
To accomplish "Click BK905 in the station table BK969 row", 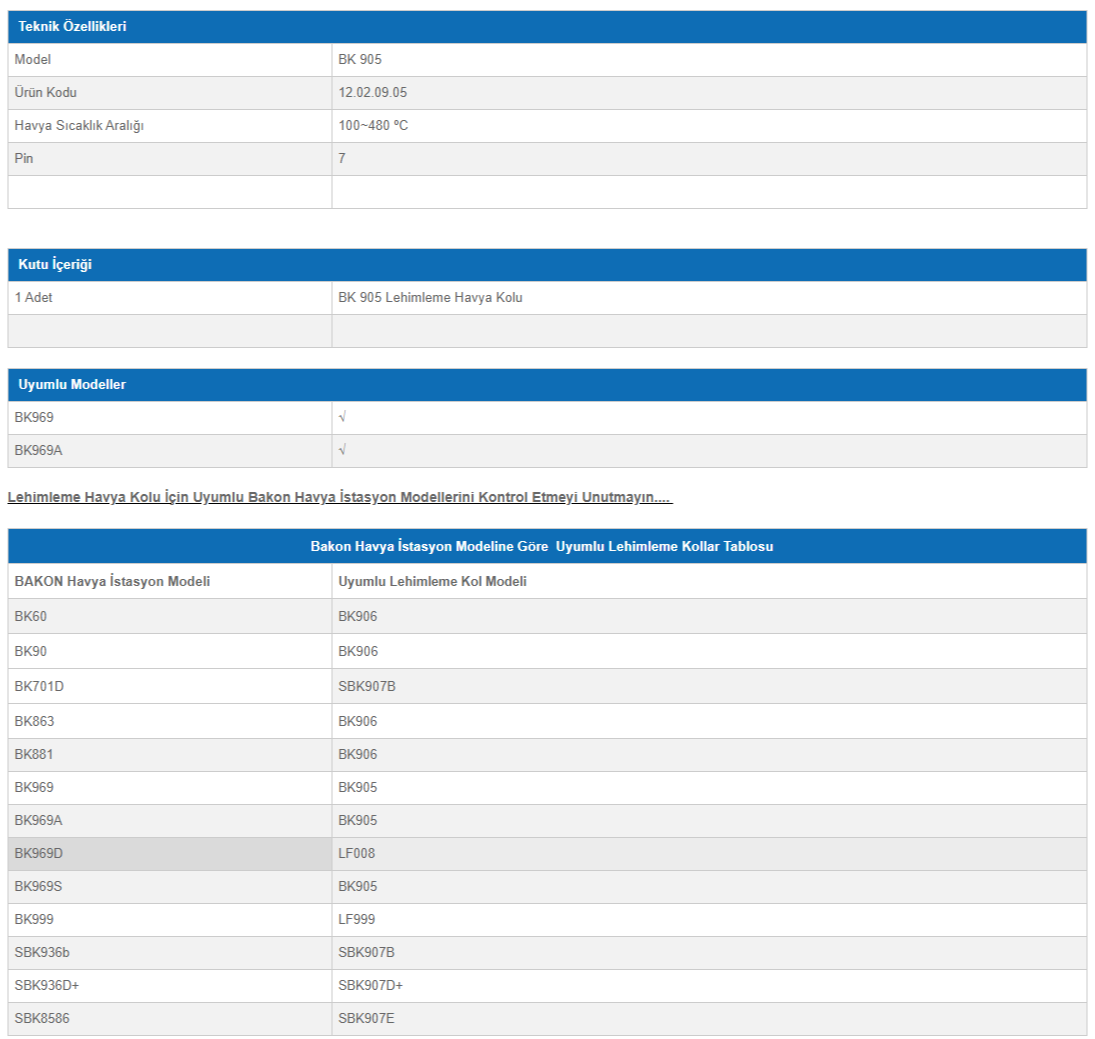I will point(358,788).
